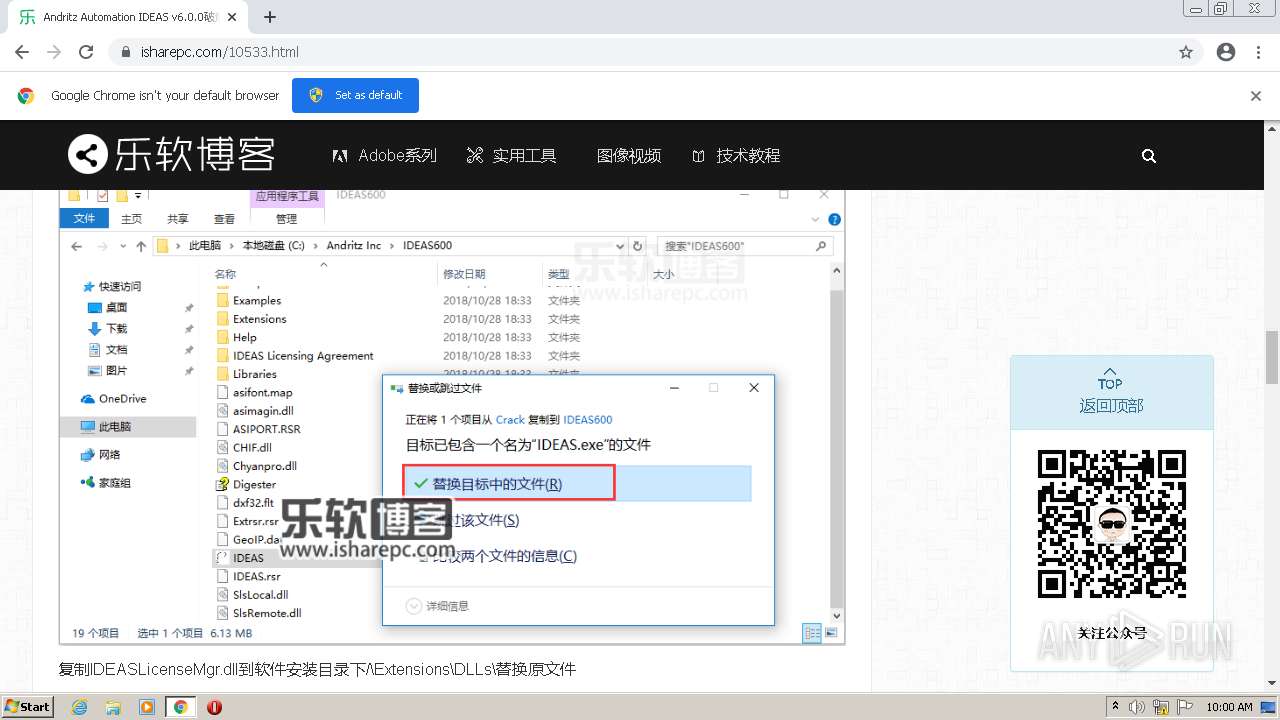Click the 修改日期 column header
This screenshot has width=1280, height=720.
(464, 274)
